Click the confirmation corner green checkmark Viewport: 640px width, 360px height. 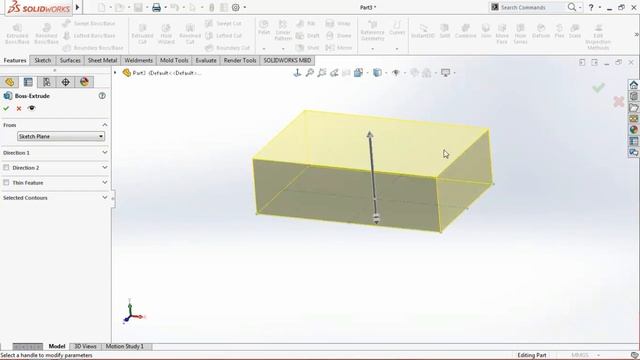598,88
